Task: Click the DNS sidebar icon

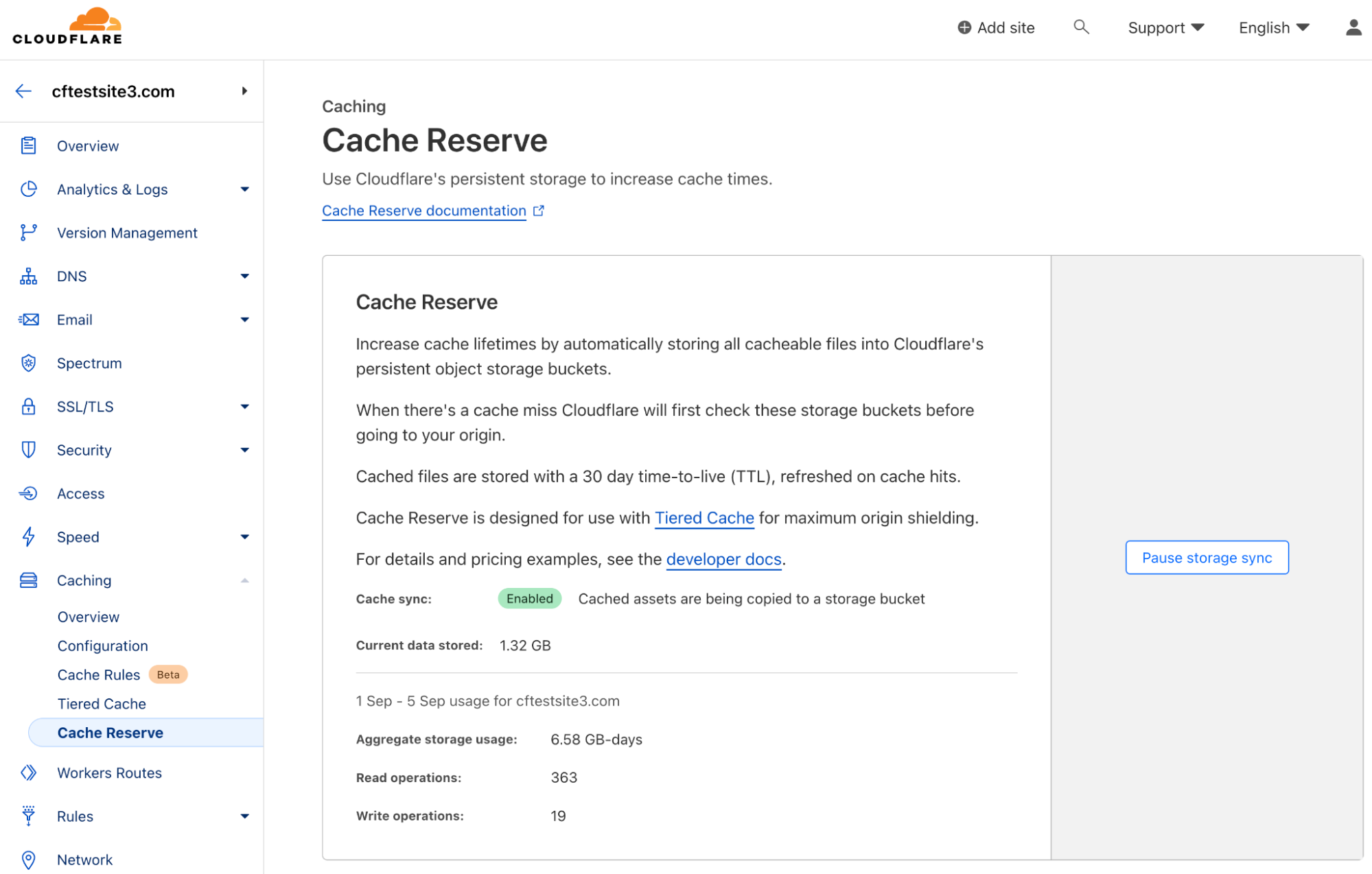Action: pos(28,276)
